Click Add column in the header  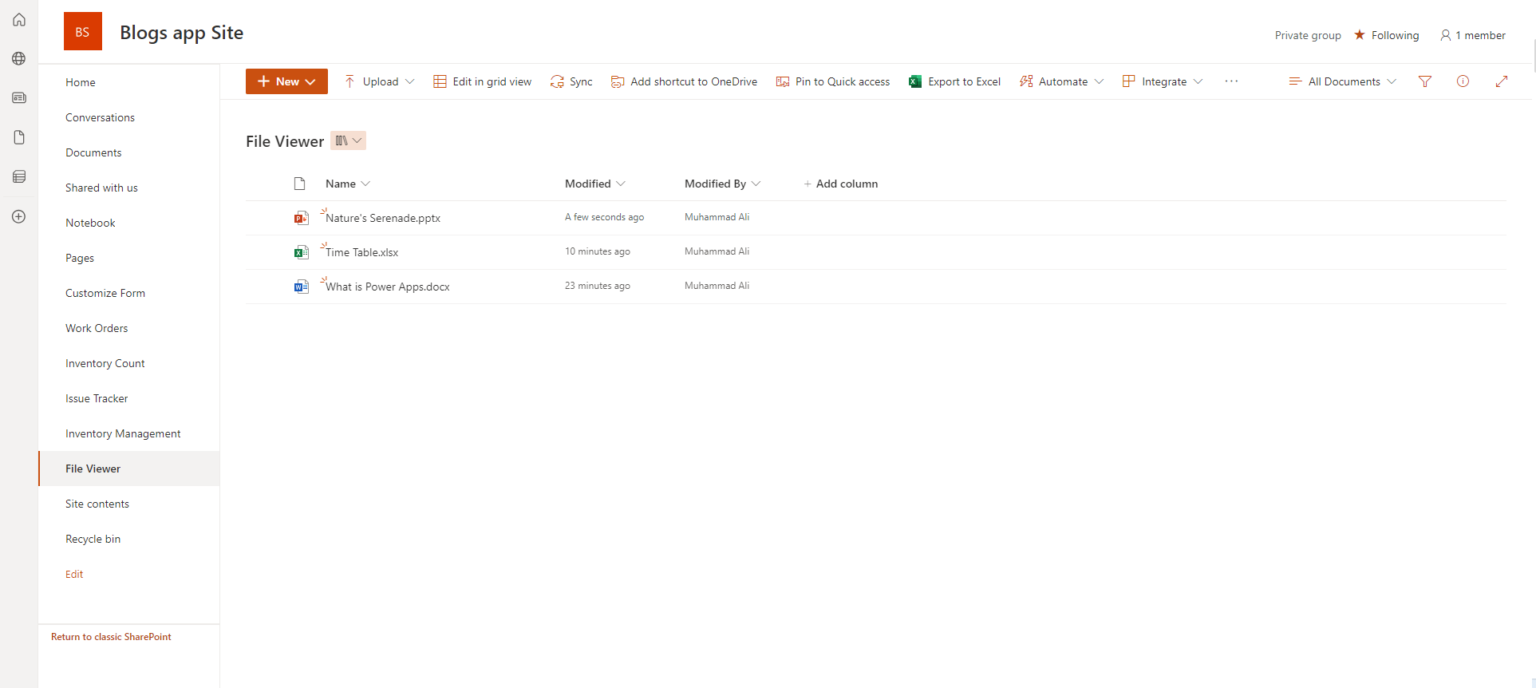[x=841, y=183]
